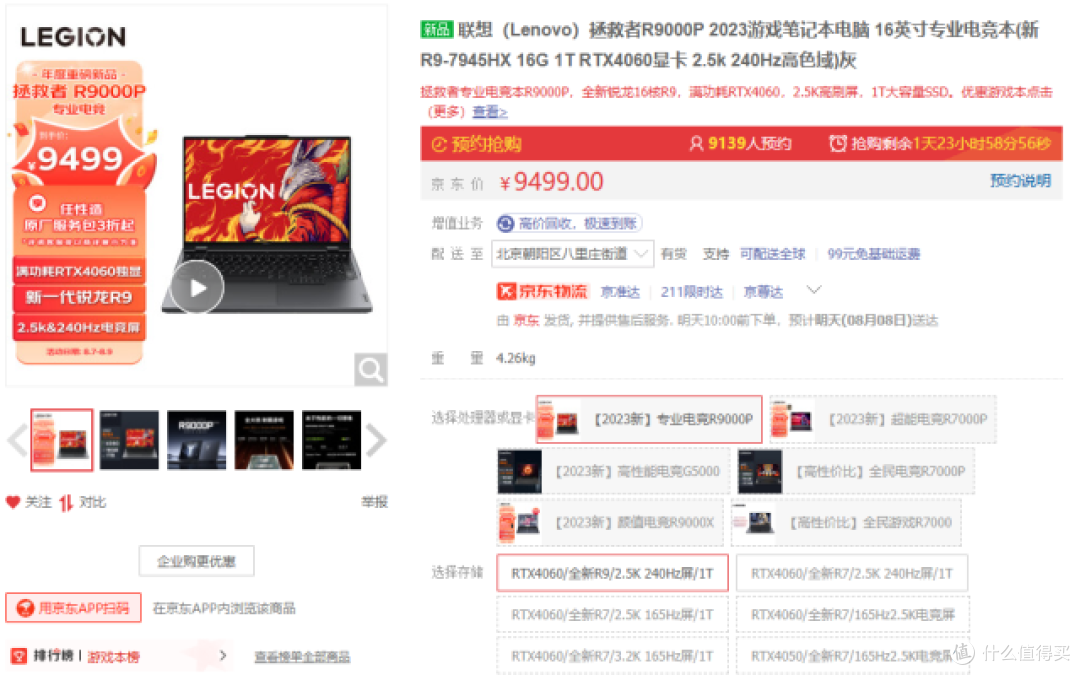1080x675 pixels.
Task: Select 【高性价比】全民游戏R7000 option
Action: tap(846, 523)
